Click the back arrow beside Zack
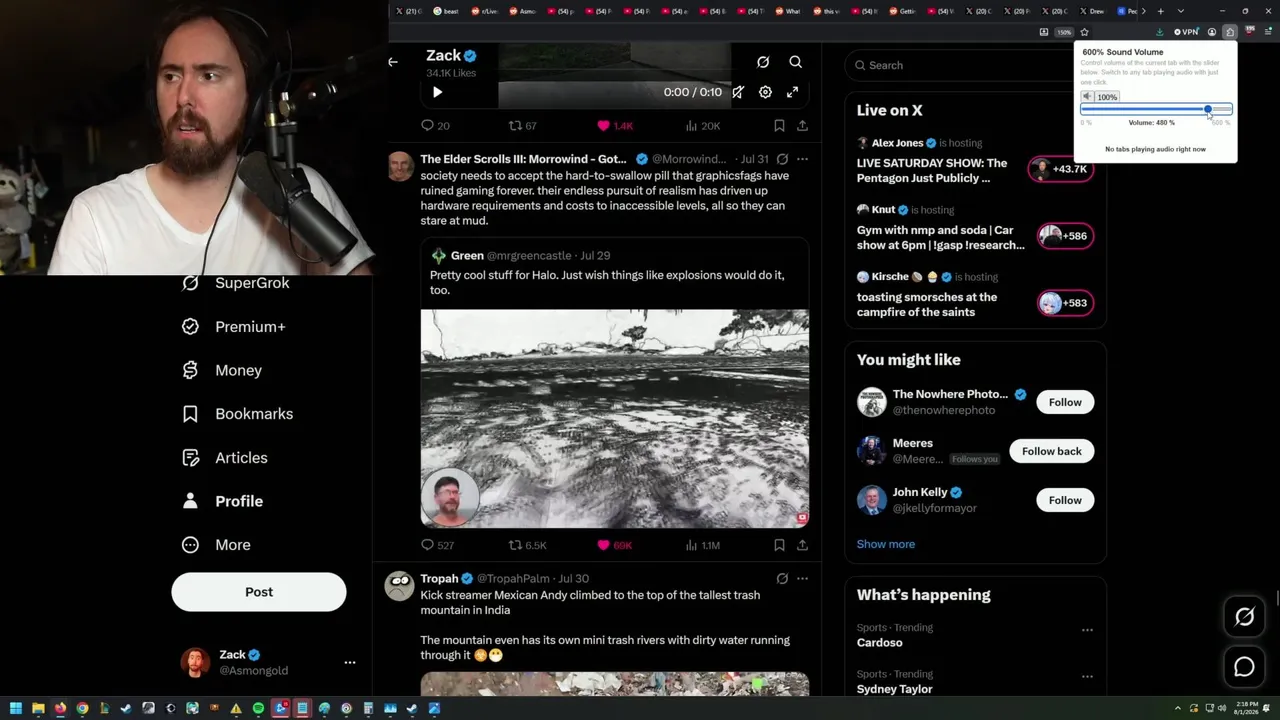This screenshot has width=1280, height=720. click(393, 62)
